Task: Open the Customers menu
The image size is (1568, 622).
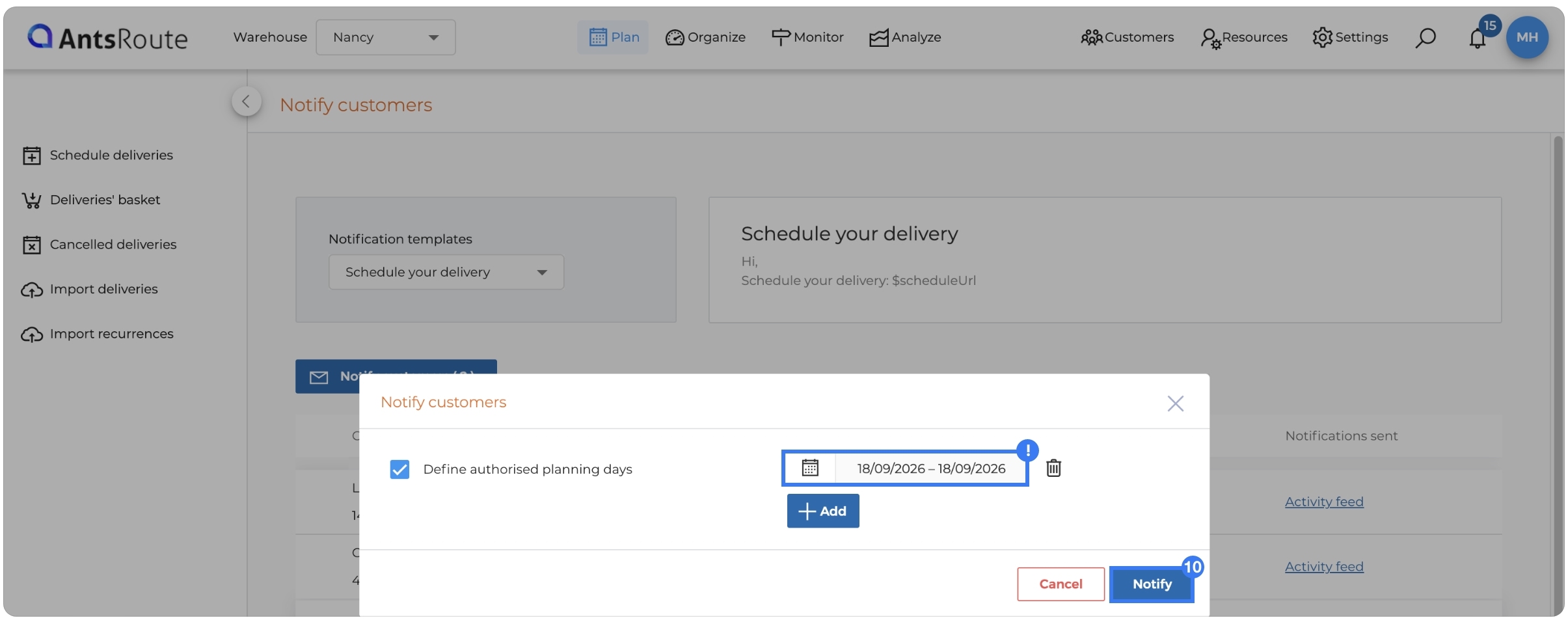Action: click(1127, 37)
